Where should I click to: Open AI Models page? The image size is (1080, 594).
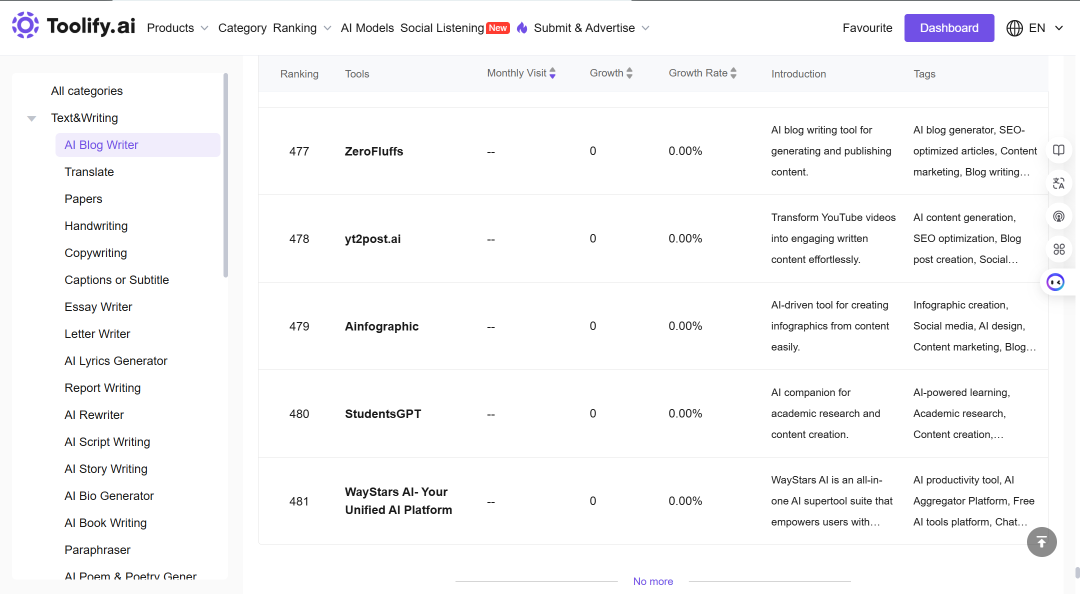coord(367,28)
